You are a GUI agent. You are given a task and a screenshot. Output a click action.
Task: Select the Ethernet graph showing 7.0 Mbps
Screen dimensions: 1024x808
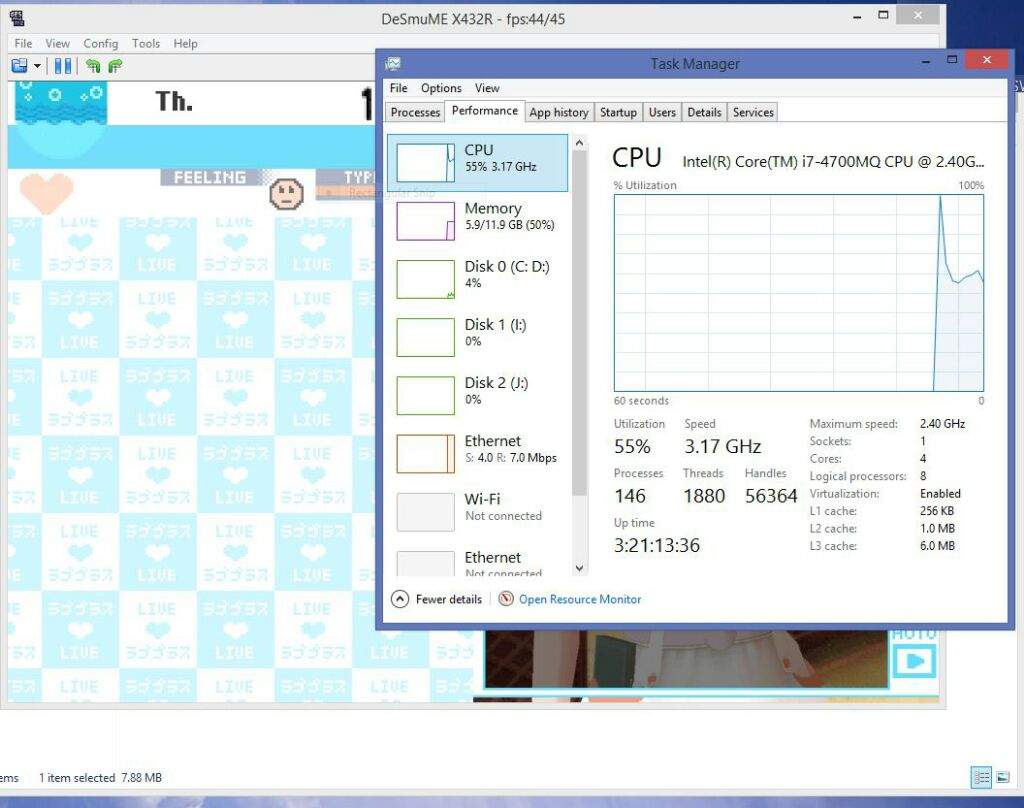(478, 450)
